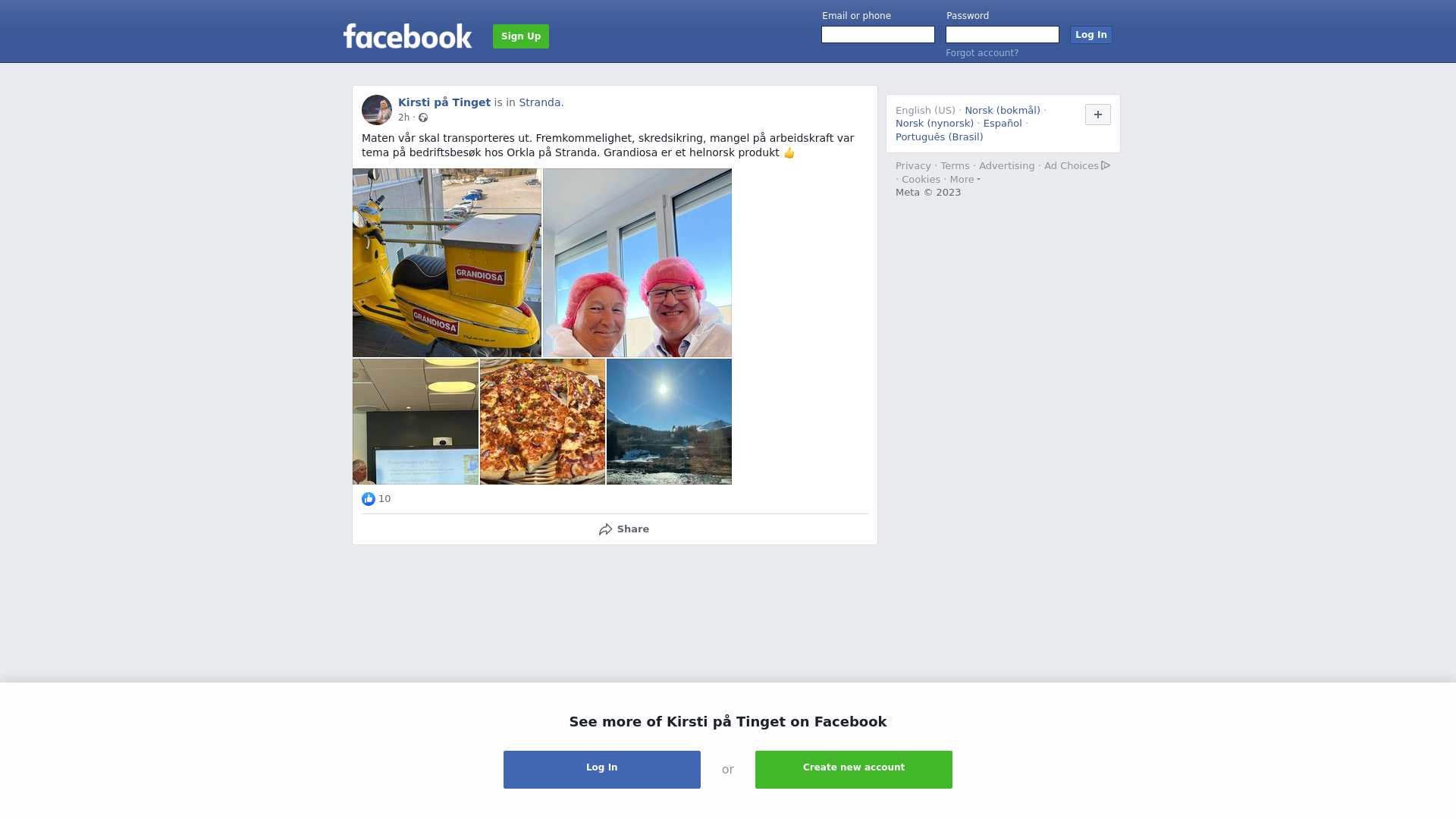Click the public globe privacy icon
The height and width of the screenshot is (819, 1456).
click(423, 118)
